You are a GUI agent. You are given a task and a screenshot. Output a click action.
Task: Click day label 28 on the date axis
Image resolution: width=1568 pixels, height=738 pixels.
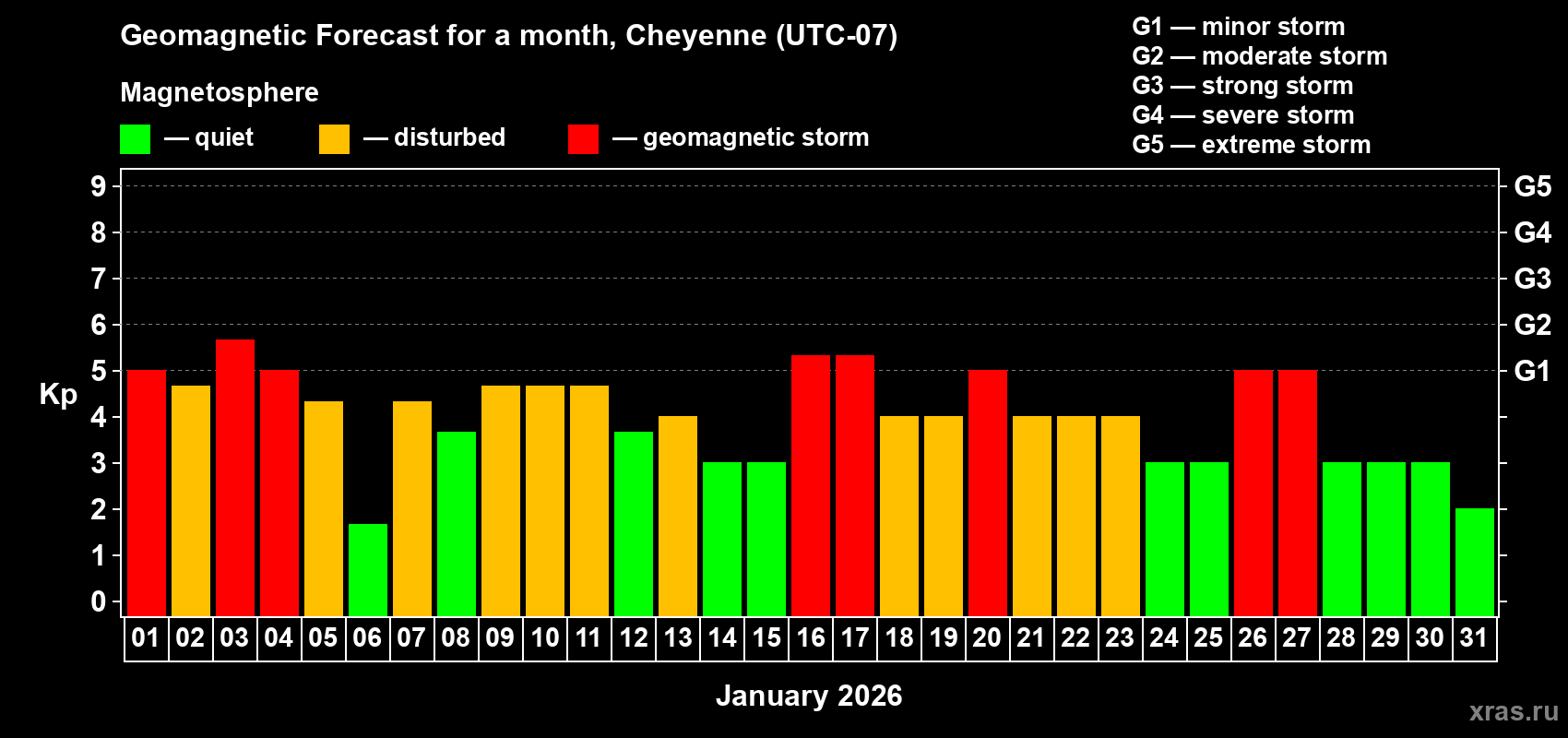point(1341,637)
